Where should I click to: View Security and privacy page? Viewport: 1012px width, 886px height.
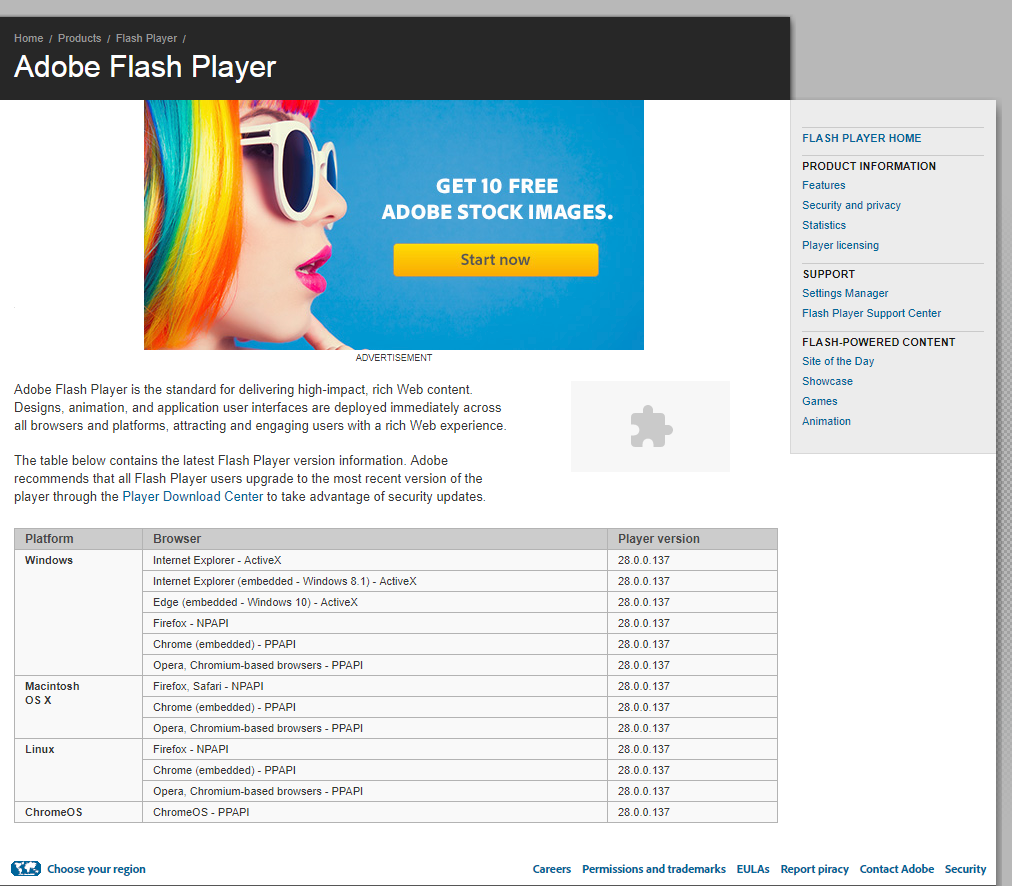coord(851,205)
